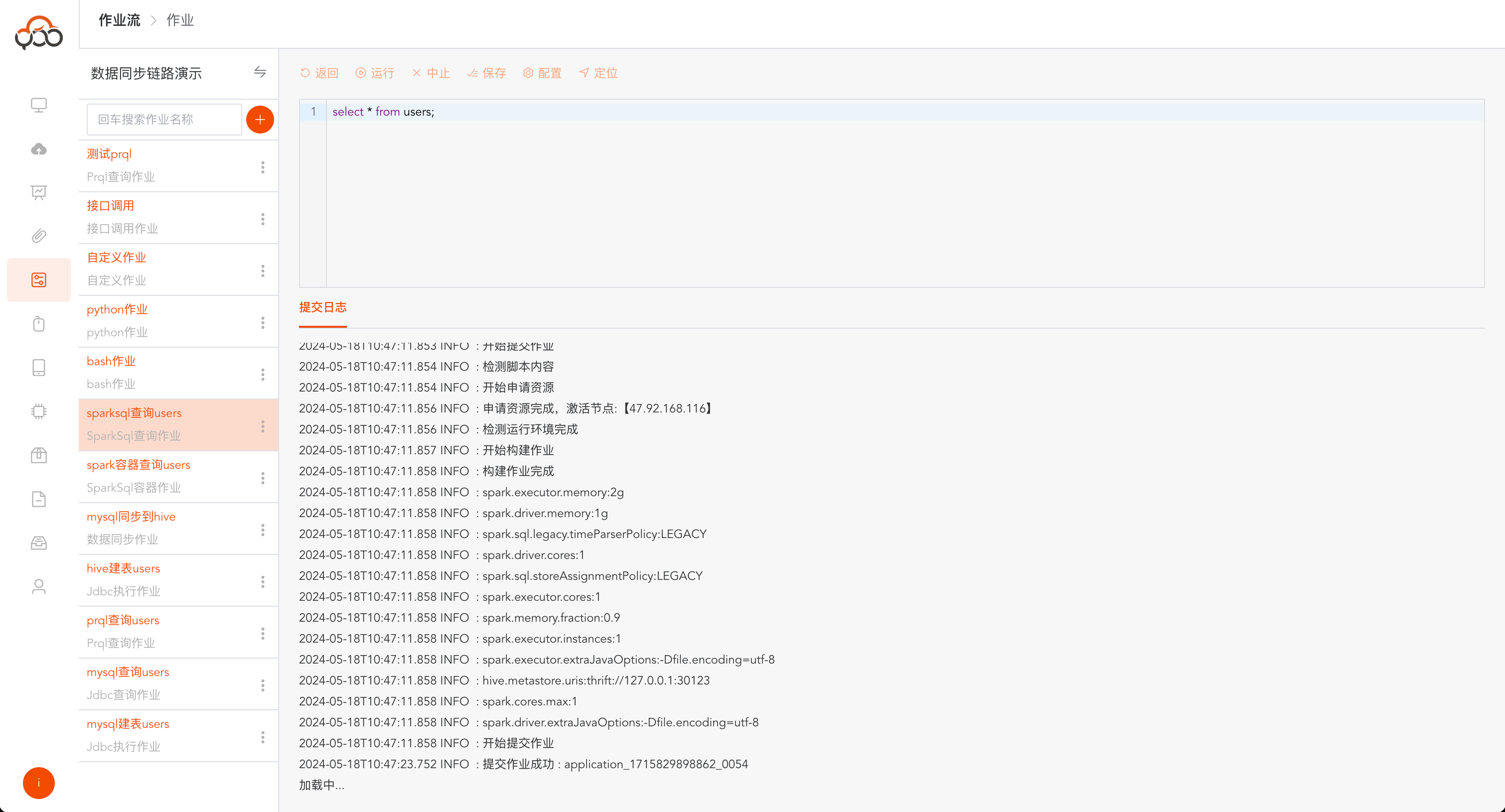Expand options menu for mysql同步到hive job

coord(263,530)
